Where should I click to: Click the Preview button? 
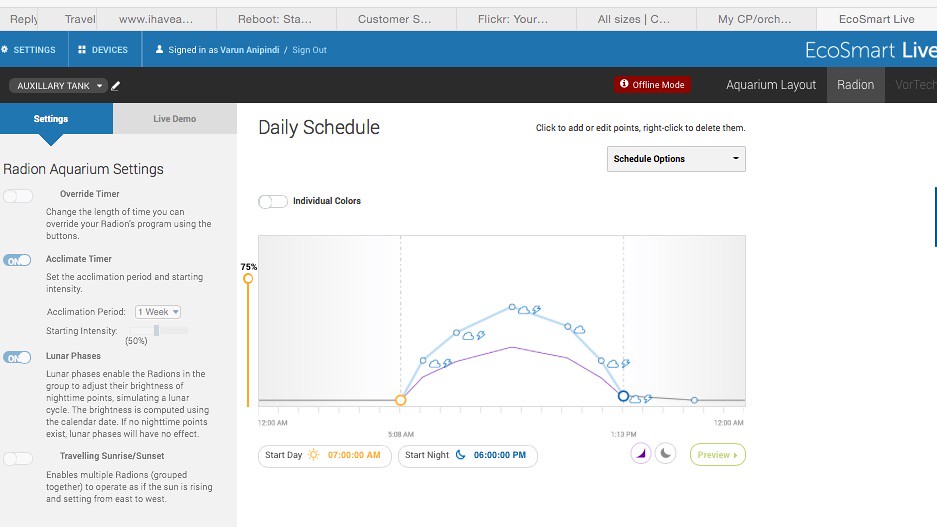click(718, 455)
